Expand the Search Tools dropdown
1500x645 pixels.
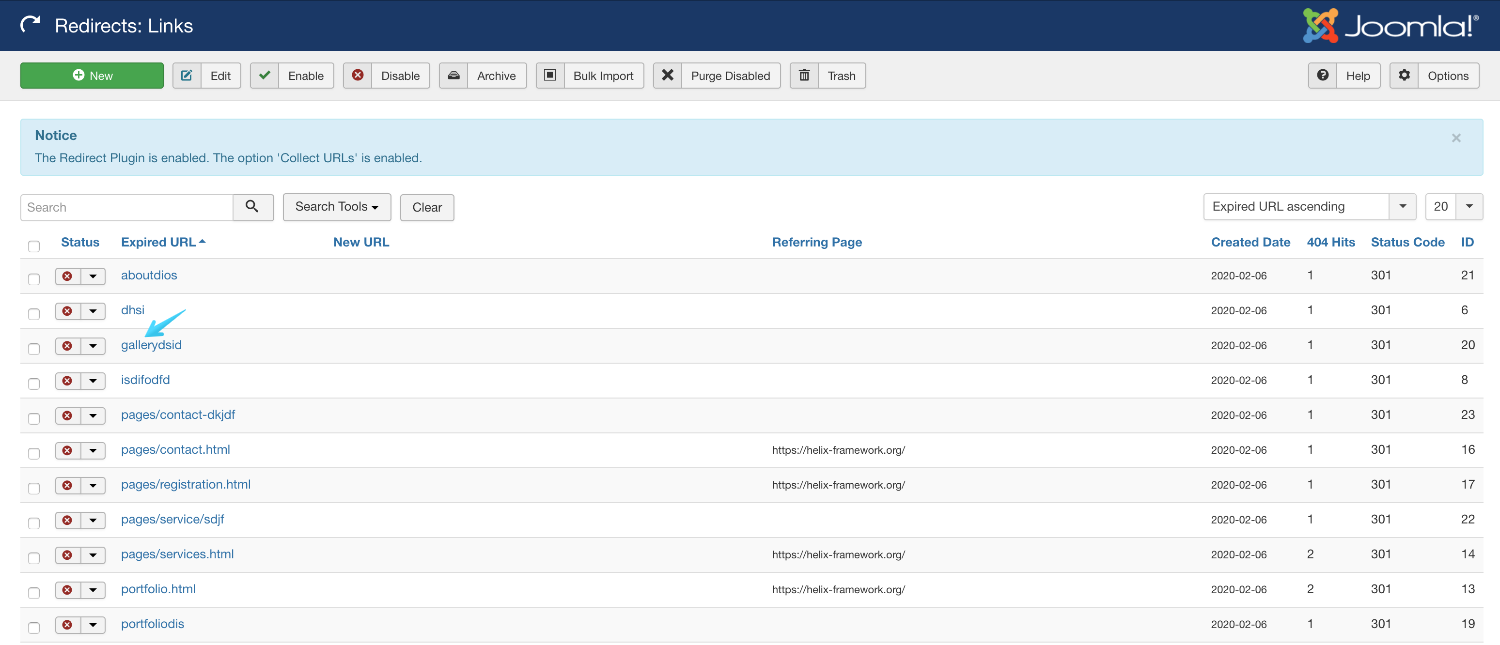tap(336, 207)
